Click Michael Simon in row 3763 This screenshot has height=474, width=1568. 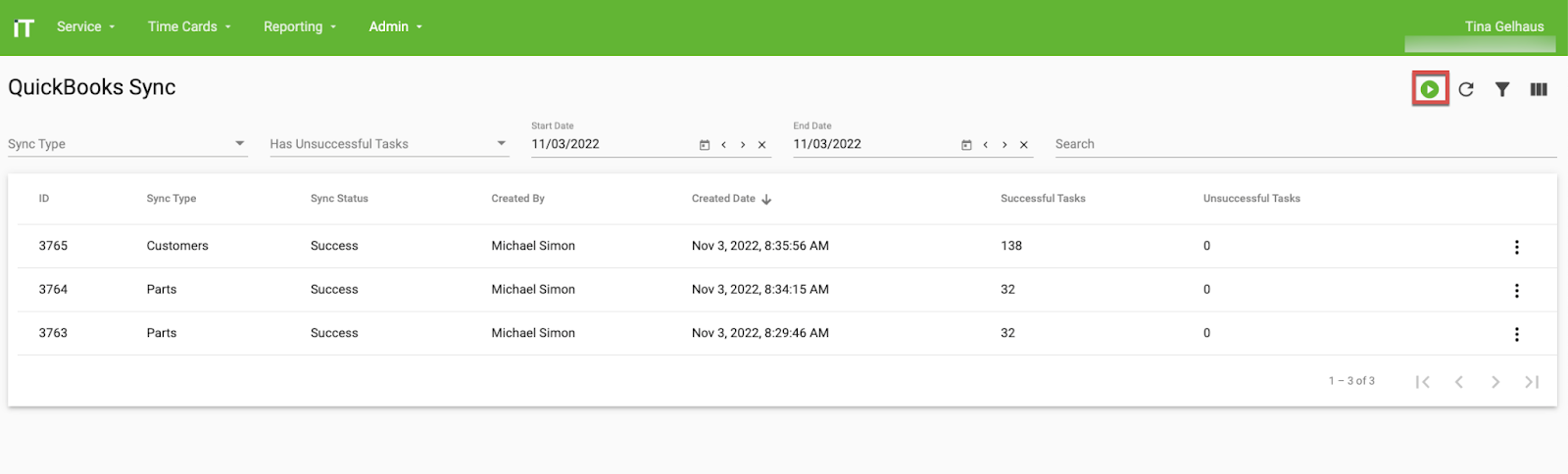[x=533, y=333]
